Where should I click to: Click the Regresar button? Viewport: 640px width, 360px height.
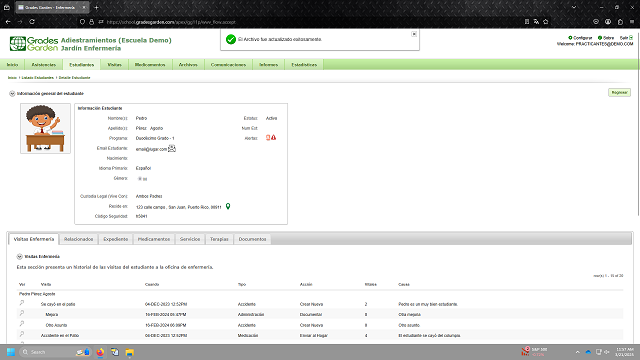click(619, 93)
